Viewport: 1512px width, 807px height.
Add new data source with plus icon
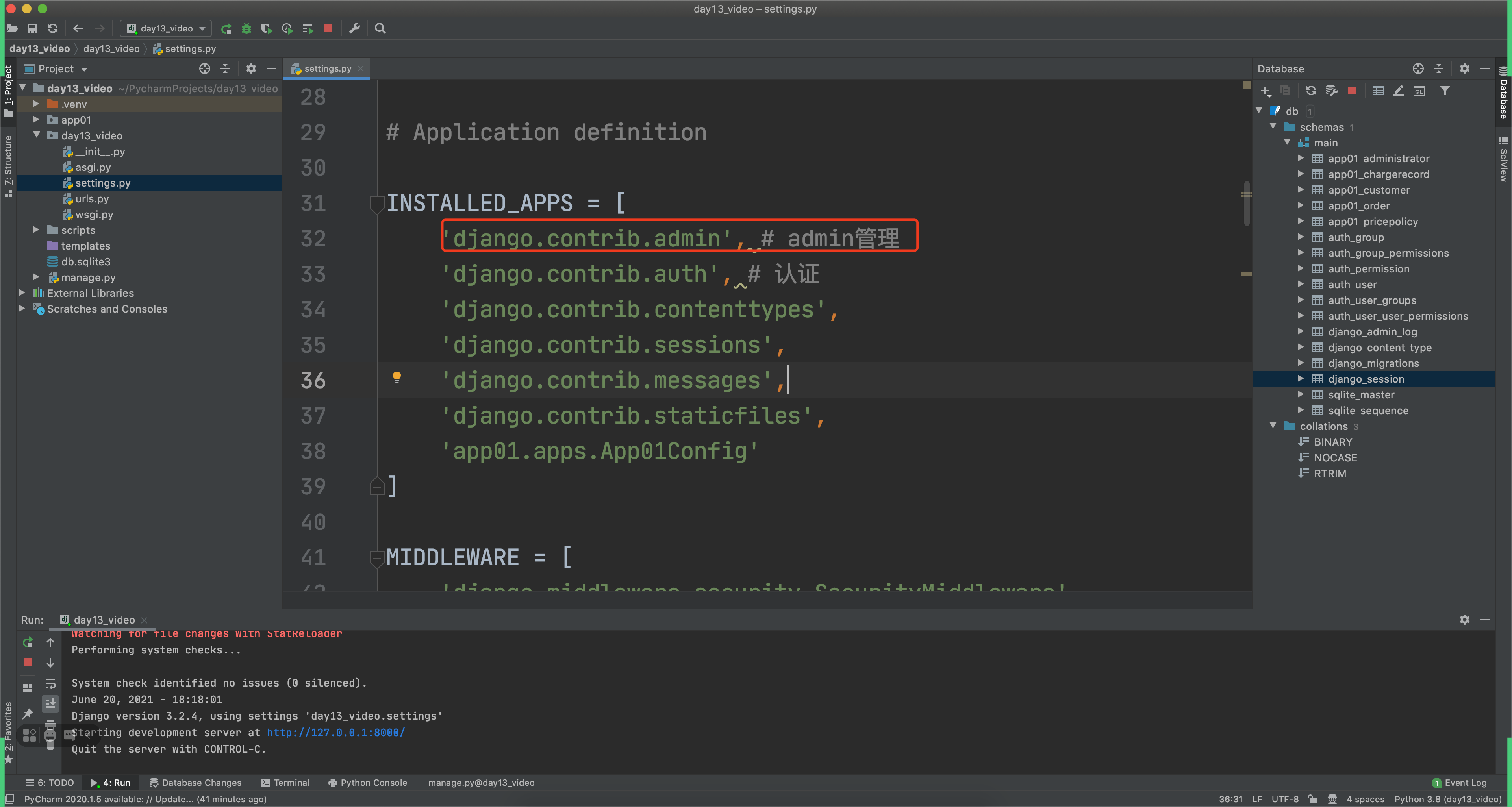1266,91
